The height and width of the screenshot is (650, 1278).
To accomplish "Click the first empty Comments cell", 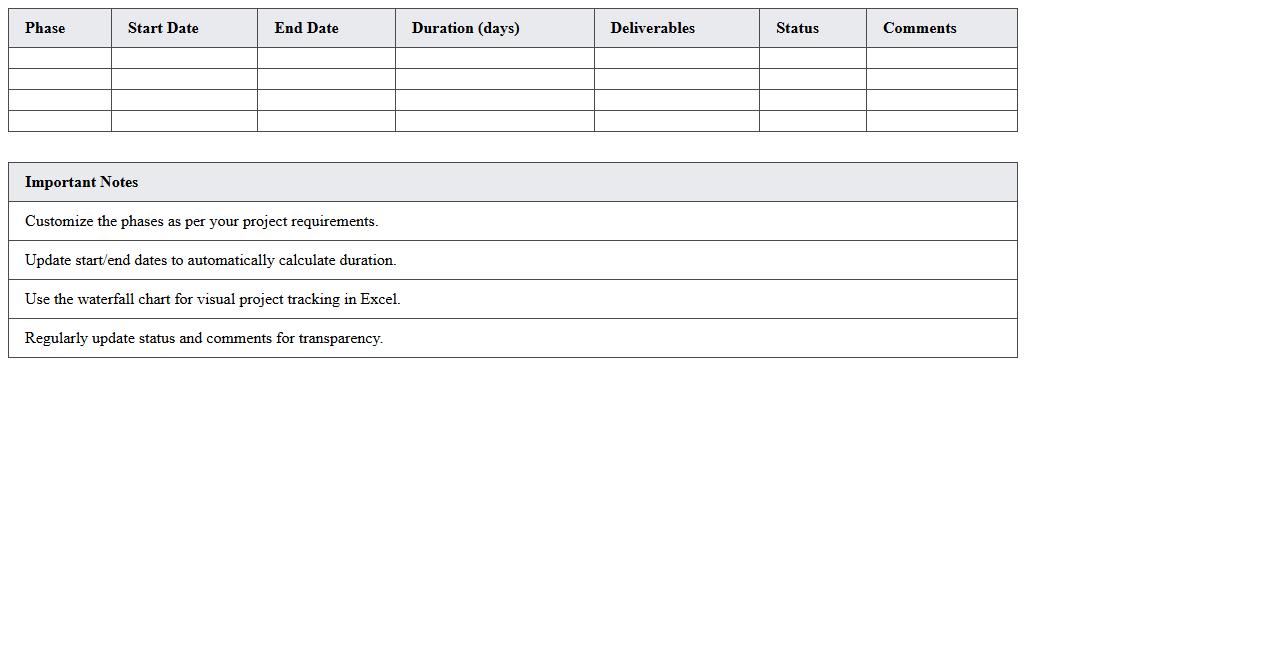I will coord(941,58).
